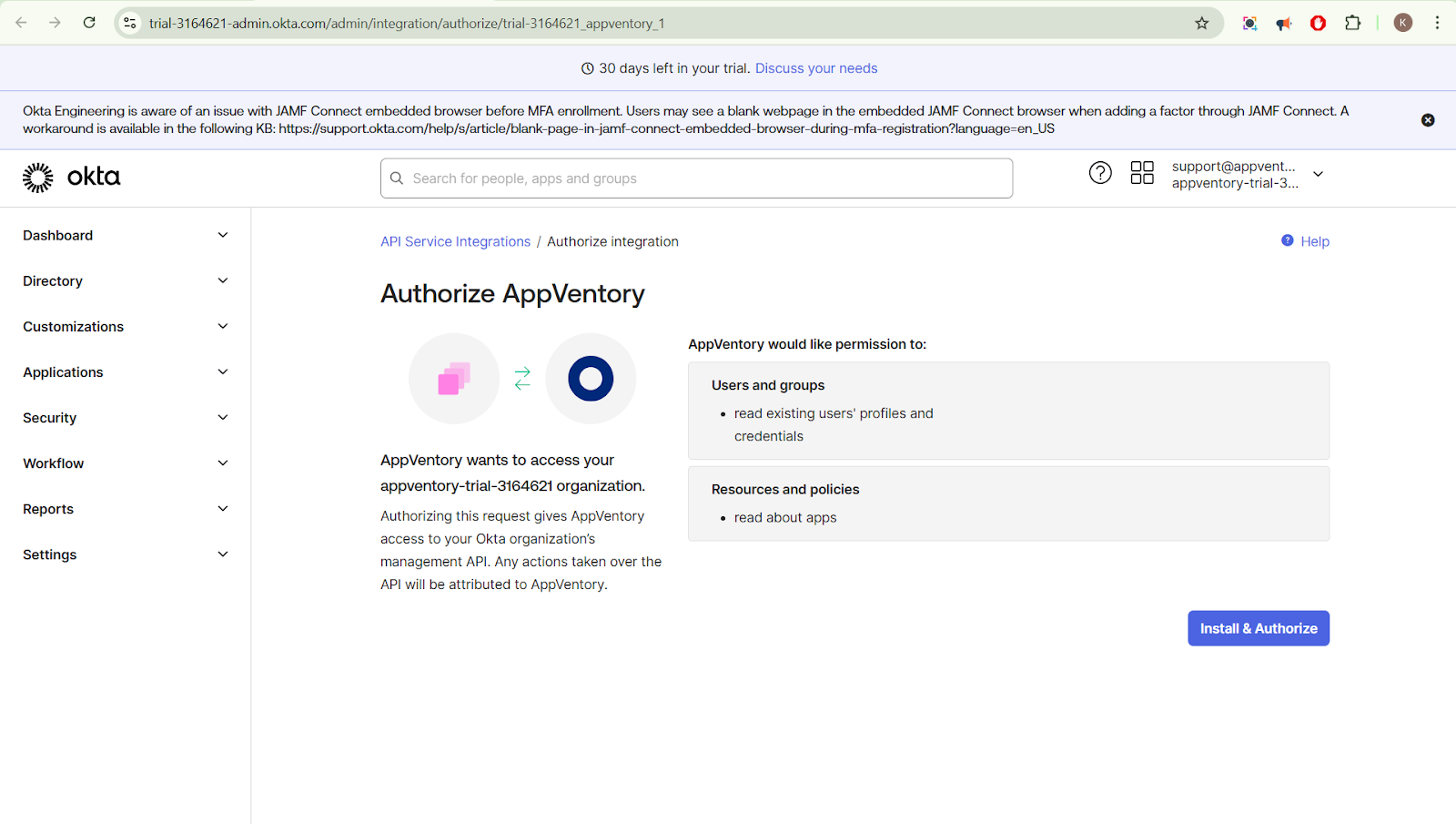
Task: Expand the Applications menu chevron
Action: [223, 371]
